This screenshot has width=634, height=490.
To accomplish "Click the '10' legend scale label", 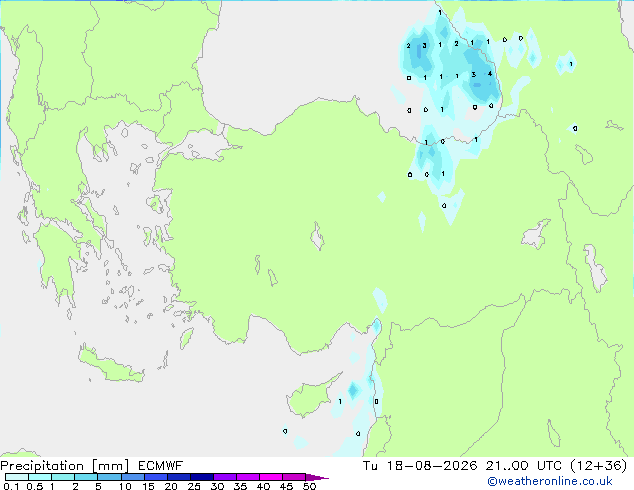I will pyautogui.click(x=125, y=486).
